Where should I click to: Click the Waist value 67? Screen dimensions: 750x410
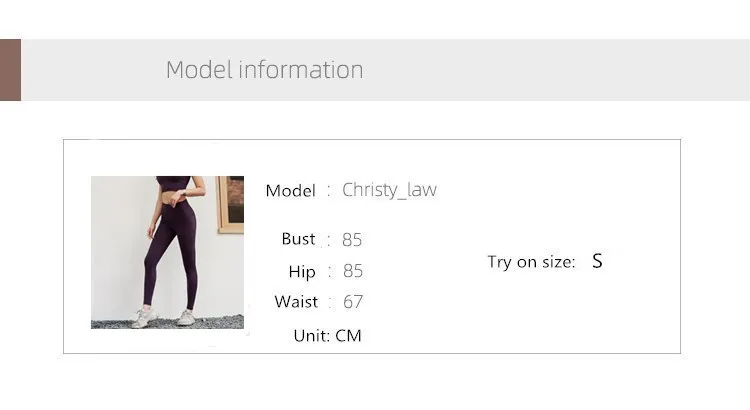[353, 302]
